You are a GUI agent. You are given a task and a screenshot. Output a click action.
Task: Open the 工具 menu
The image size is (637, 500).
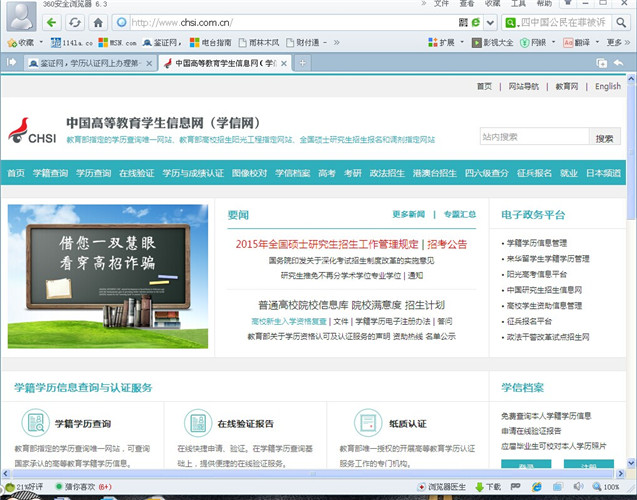[518, 4]
